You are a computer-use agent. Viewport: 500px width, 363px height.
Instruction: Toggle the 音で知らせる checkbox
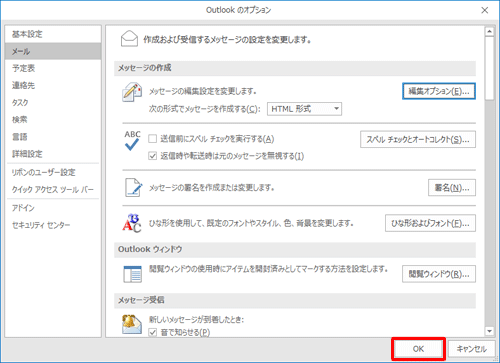click(x=153, y=332)
